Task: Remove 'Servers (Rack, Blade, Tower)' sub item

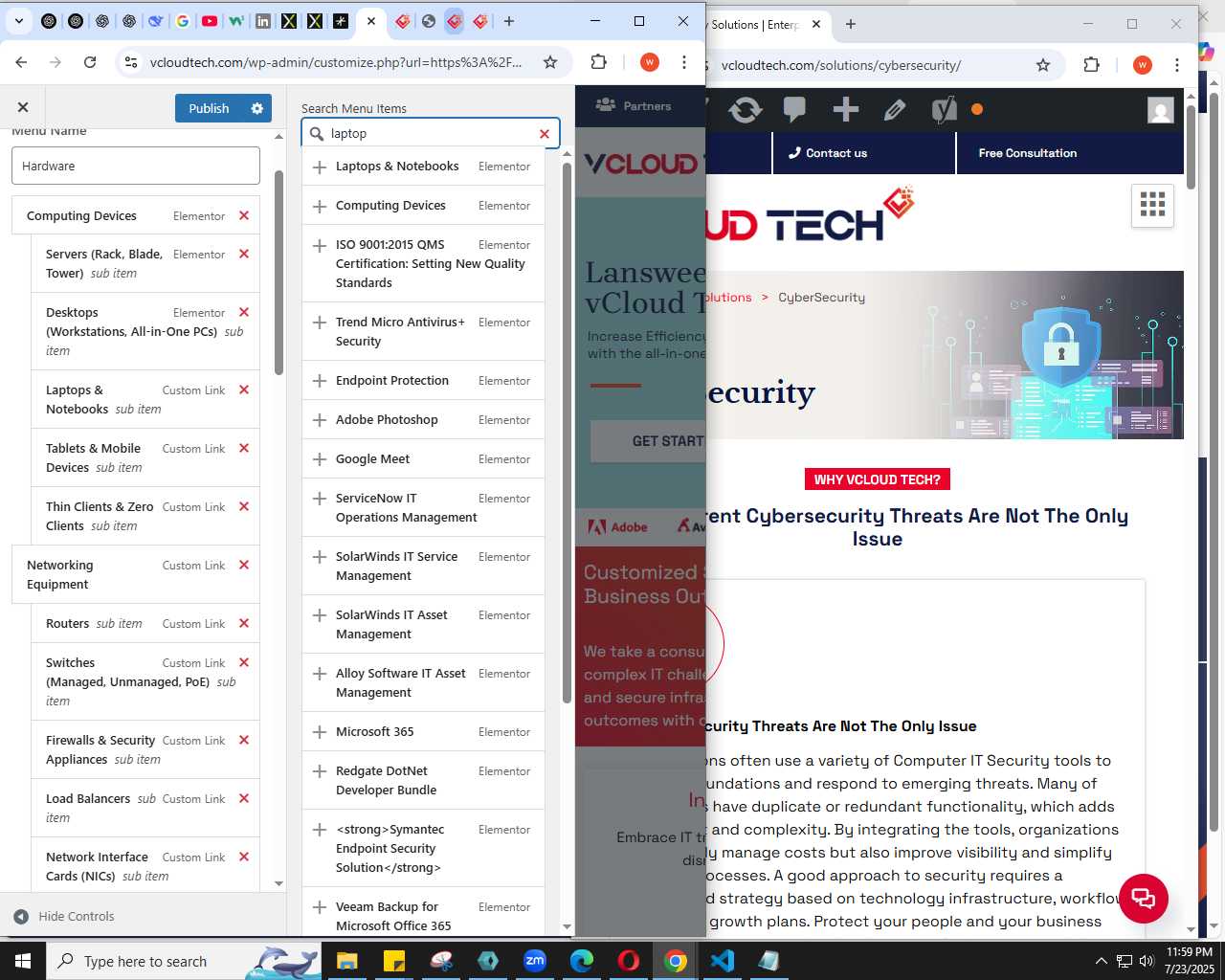Action: click(x=244, y=255)
